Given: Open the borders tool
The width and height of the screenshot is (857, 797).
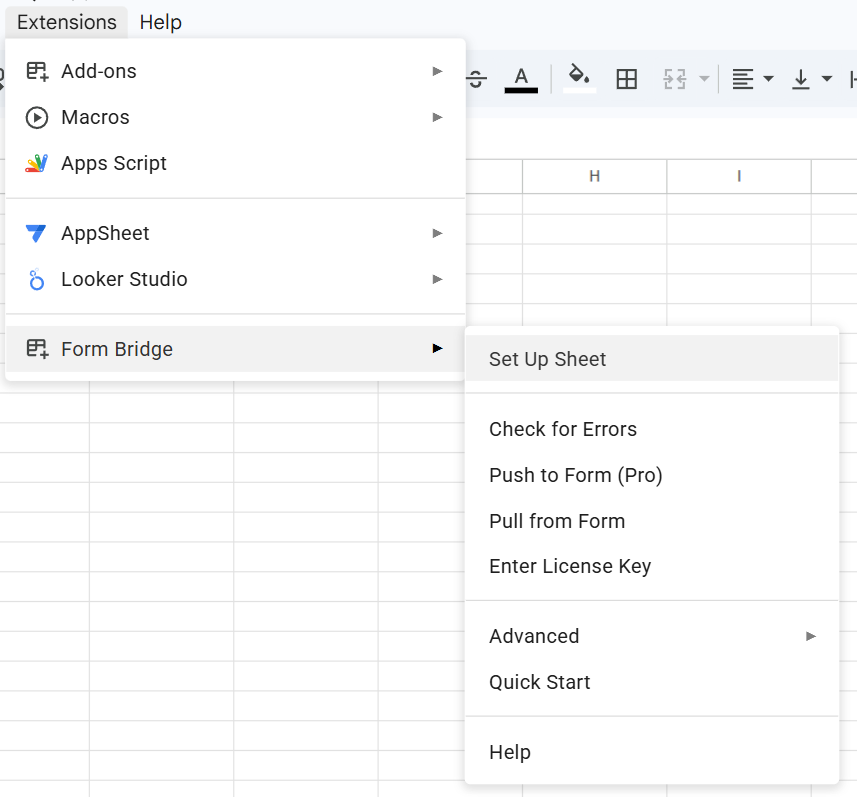Looking at the screenshot, I should coord(626,80).
